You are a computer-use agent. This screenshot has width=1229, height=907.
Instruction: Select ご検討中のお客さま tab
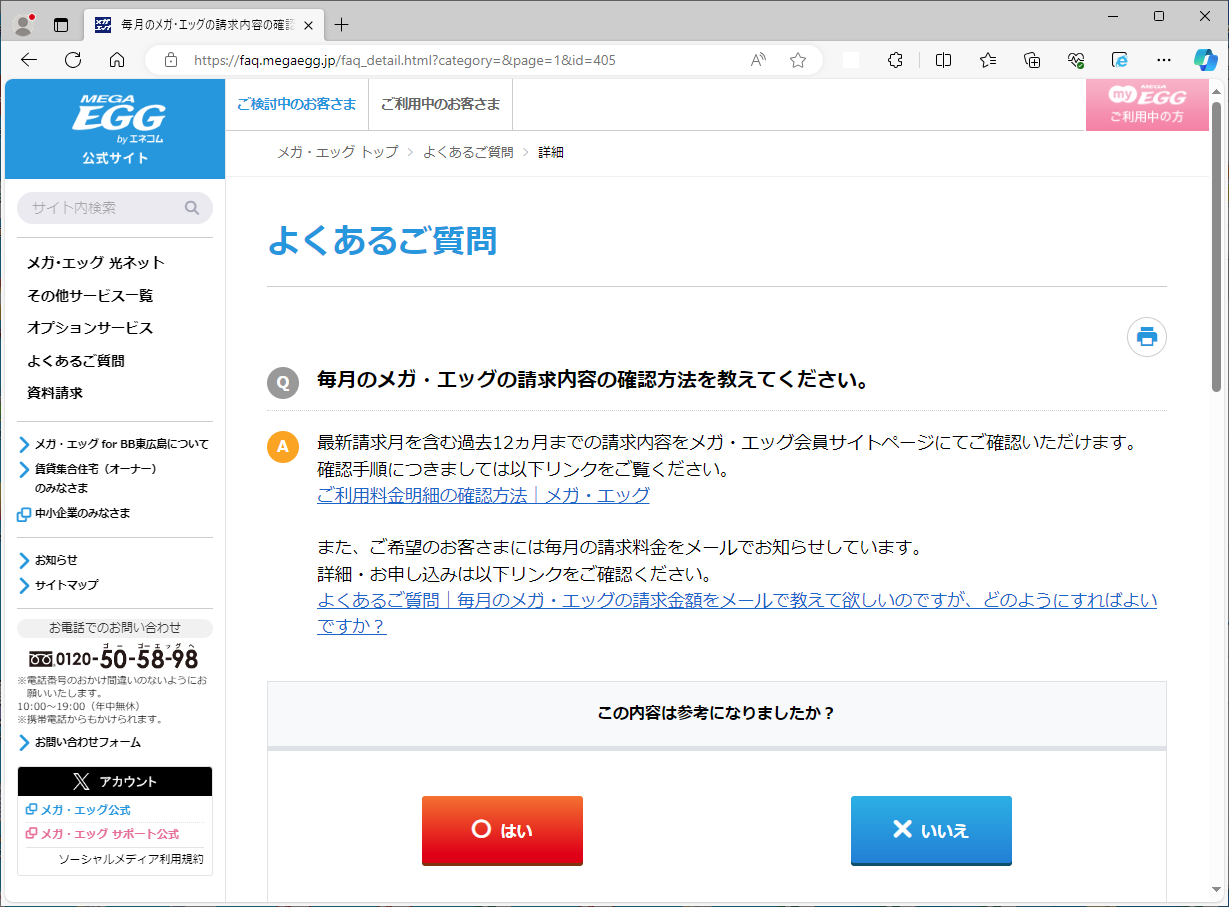297,104
